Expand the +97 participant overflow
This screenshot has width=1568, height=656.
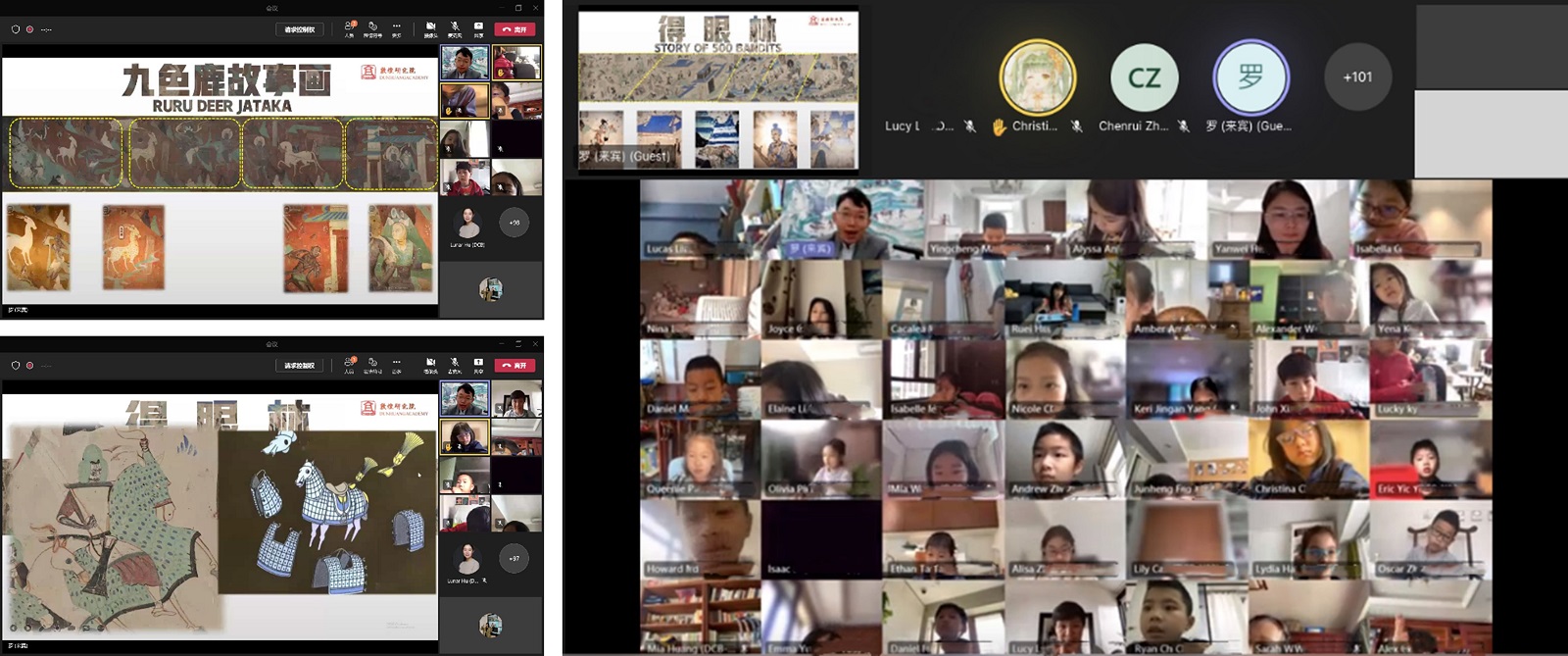[x=514, y=558]
